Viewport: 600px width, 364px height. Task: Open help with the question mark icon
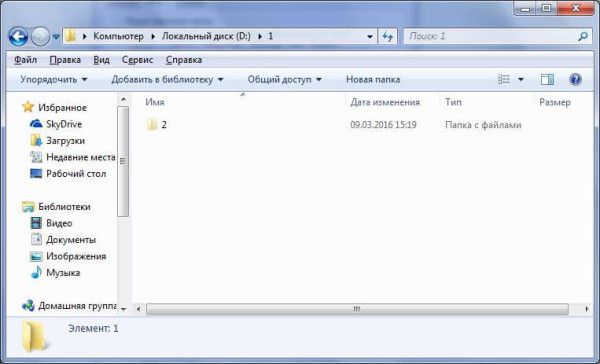click(575, 80)
